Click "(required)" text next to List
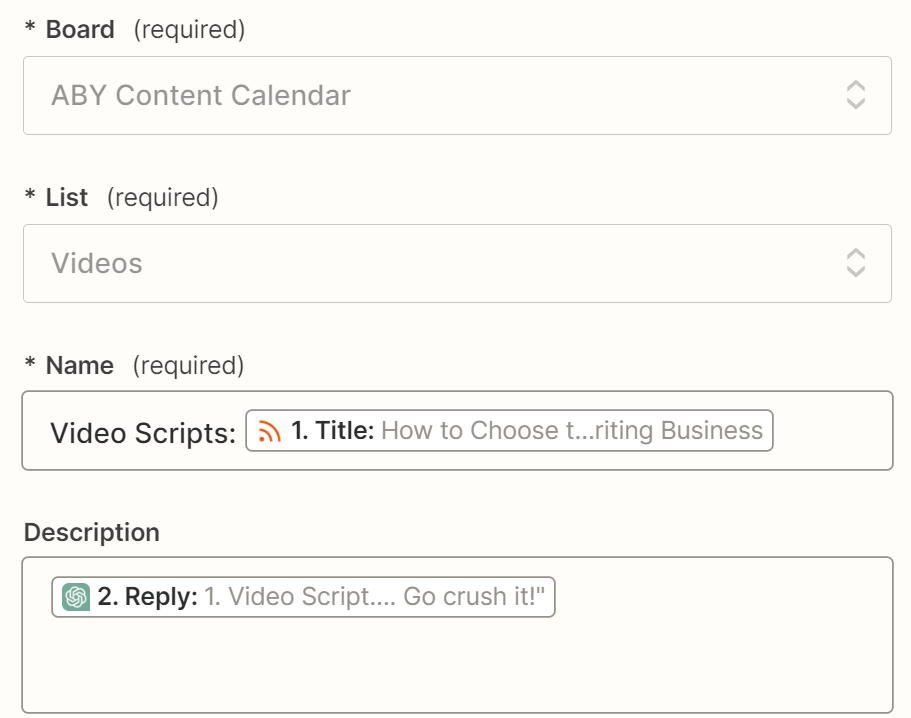Image resolution: width=911 pixels, height=718 pixels. click(x=162, y=198)
